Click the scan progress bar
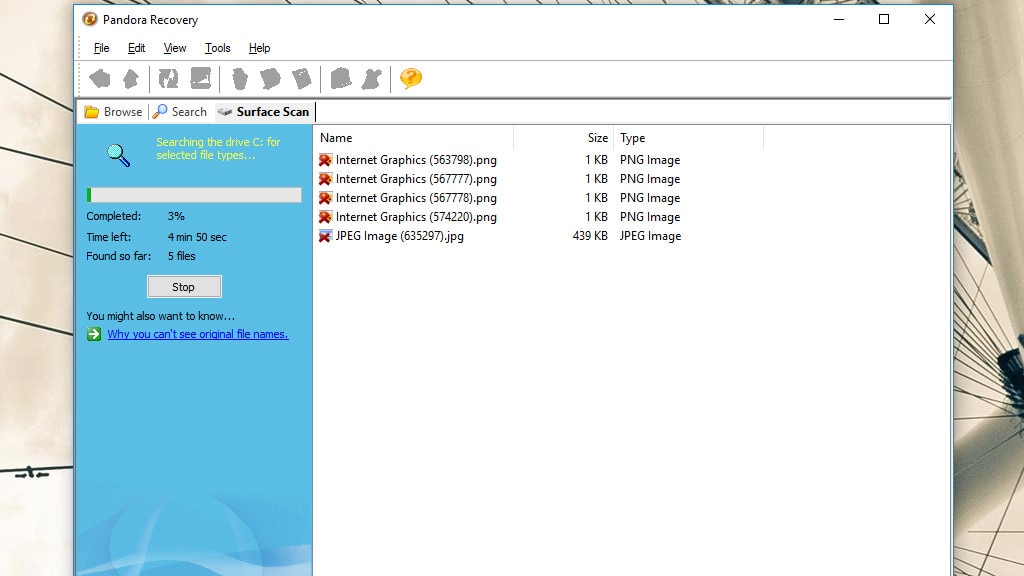This screenshot has width=1024, height=576. (x=194, y=195)
